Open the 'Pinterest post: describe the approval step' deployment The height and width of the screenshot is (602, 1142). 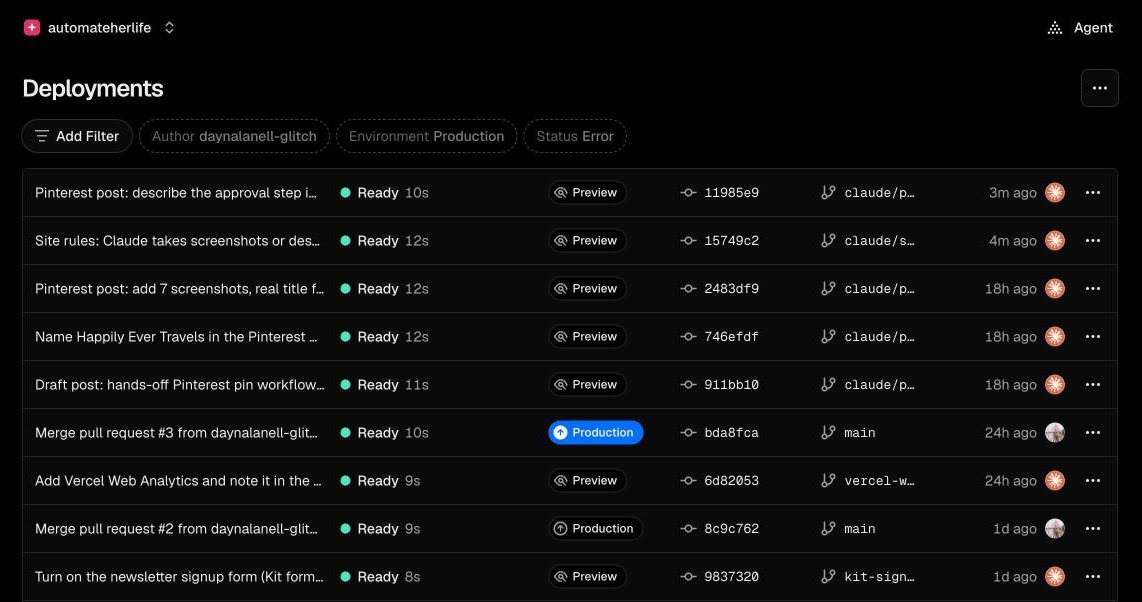176,193
